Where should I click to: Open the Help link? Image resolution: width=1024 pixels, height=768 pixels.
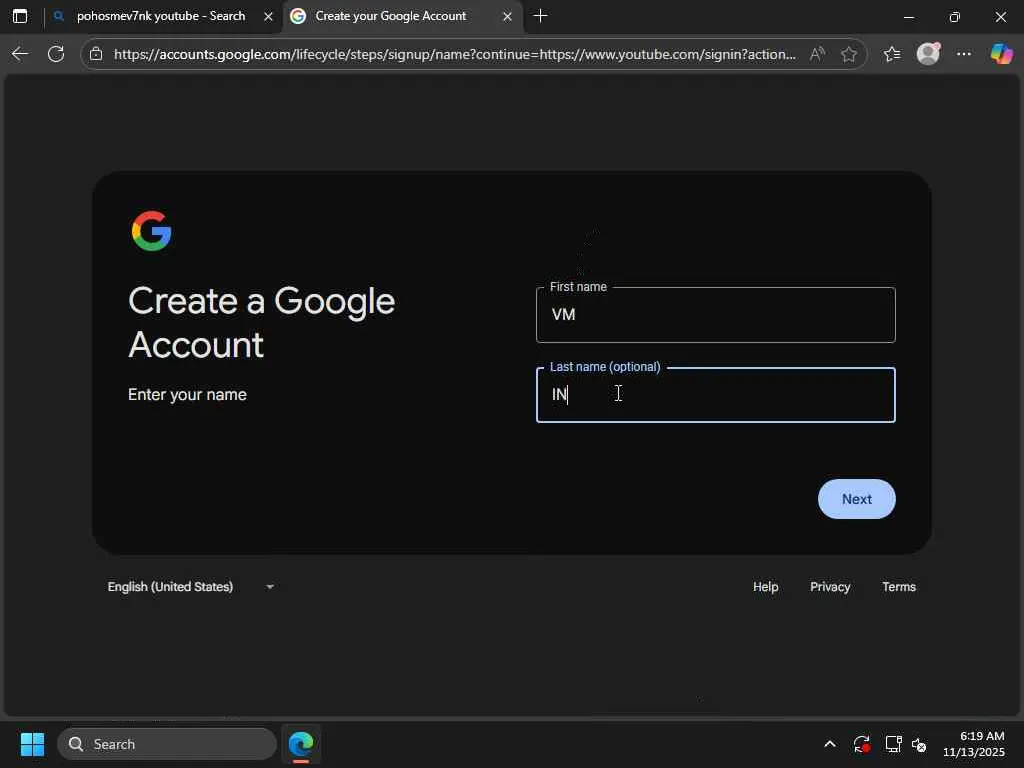[765, 586]
